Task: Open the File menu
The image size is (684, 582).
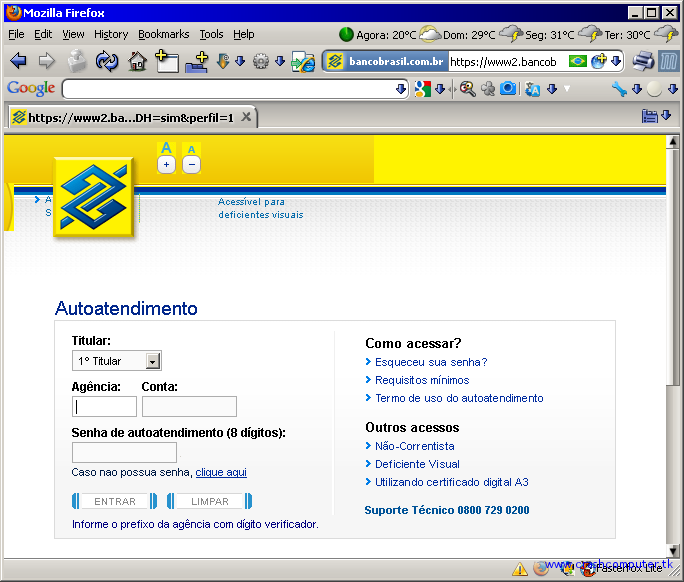Action: click(16, 34)
